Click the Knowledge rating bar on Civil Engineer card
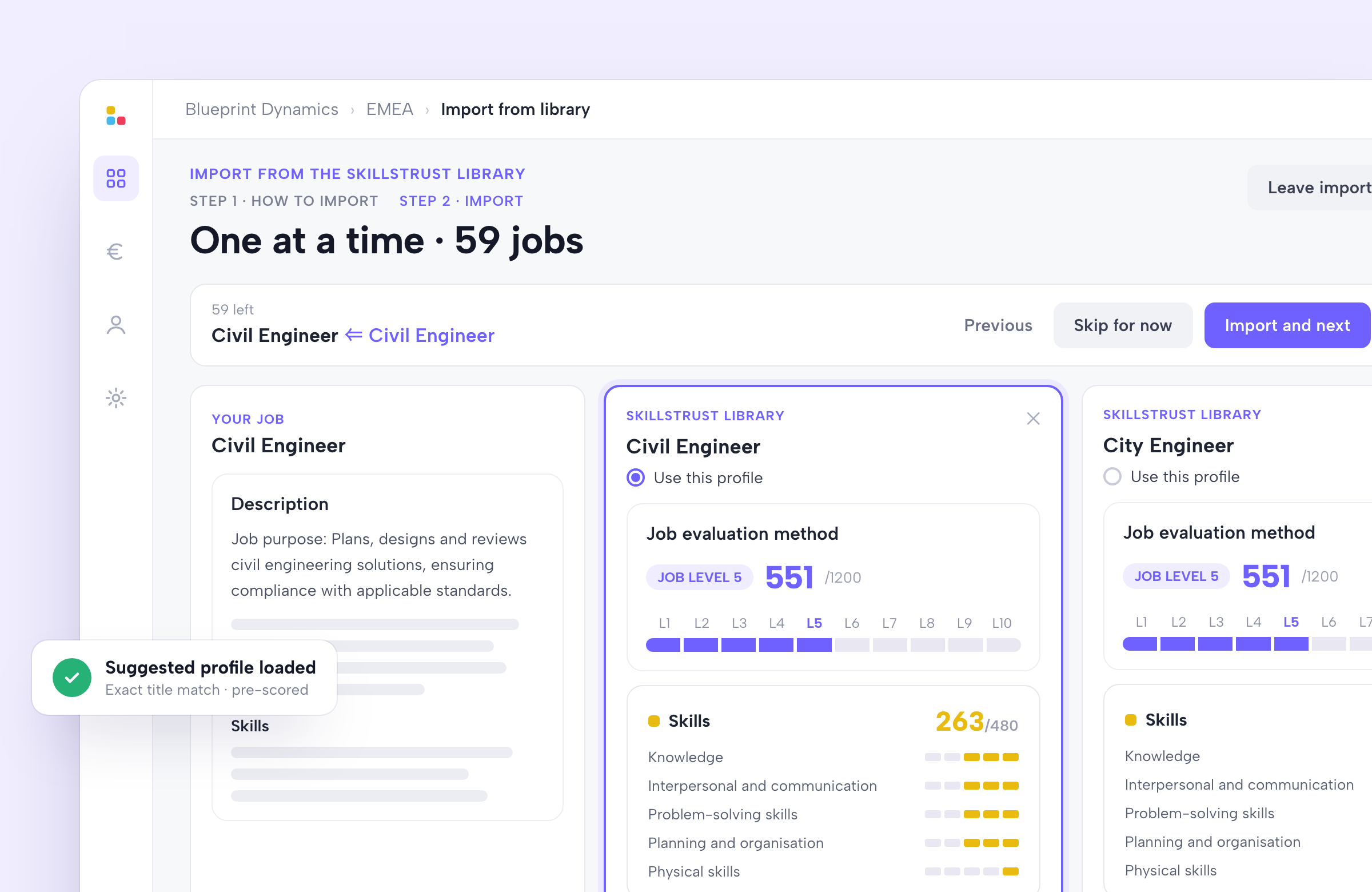 pos(971,757)
